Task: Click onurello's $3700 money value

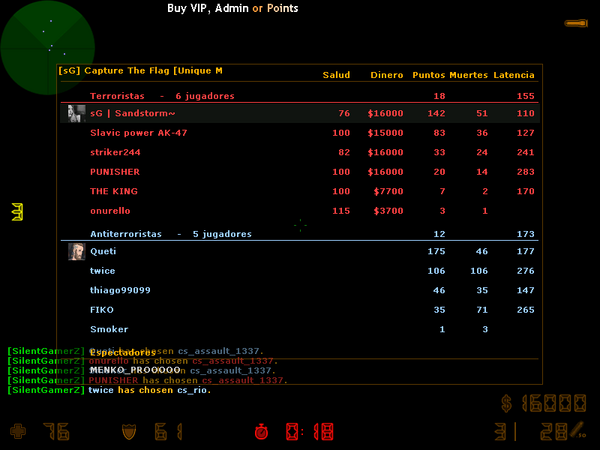Action: [x=388, y=211]
